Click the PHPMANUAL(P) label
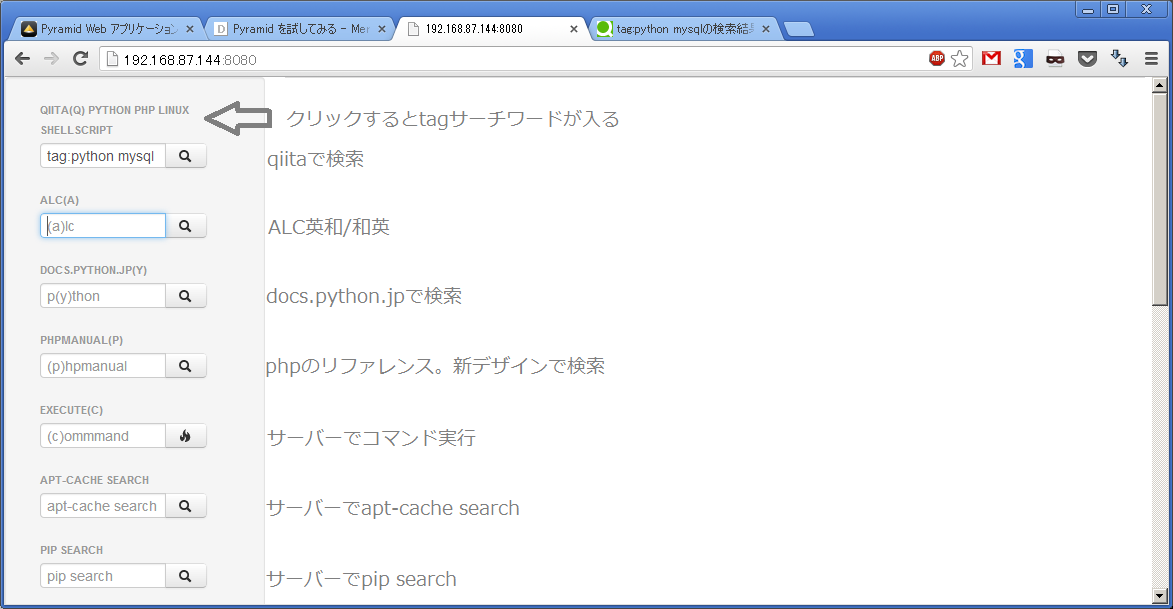Screen dimensions: 1173x609 [82, 340]
